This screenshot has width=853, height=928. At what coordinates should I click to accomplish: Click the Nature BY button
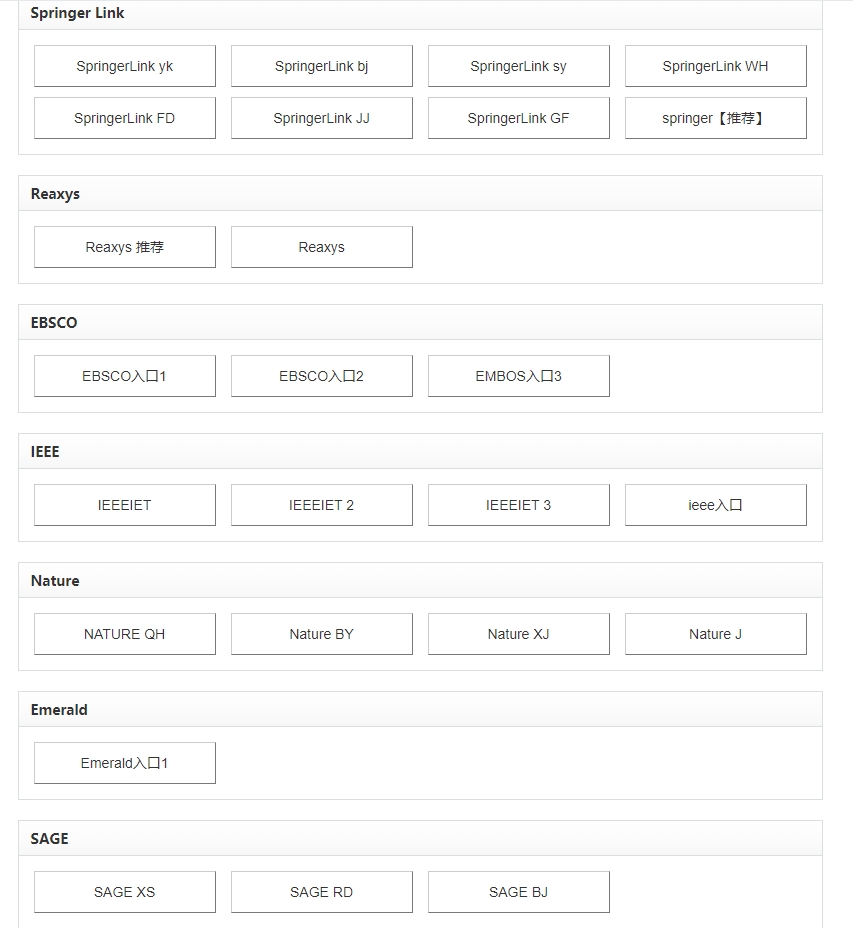(322, 634)
